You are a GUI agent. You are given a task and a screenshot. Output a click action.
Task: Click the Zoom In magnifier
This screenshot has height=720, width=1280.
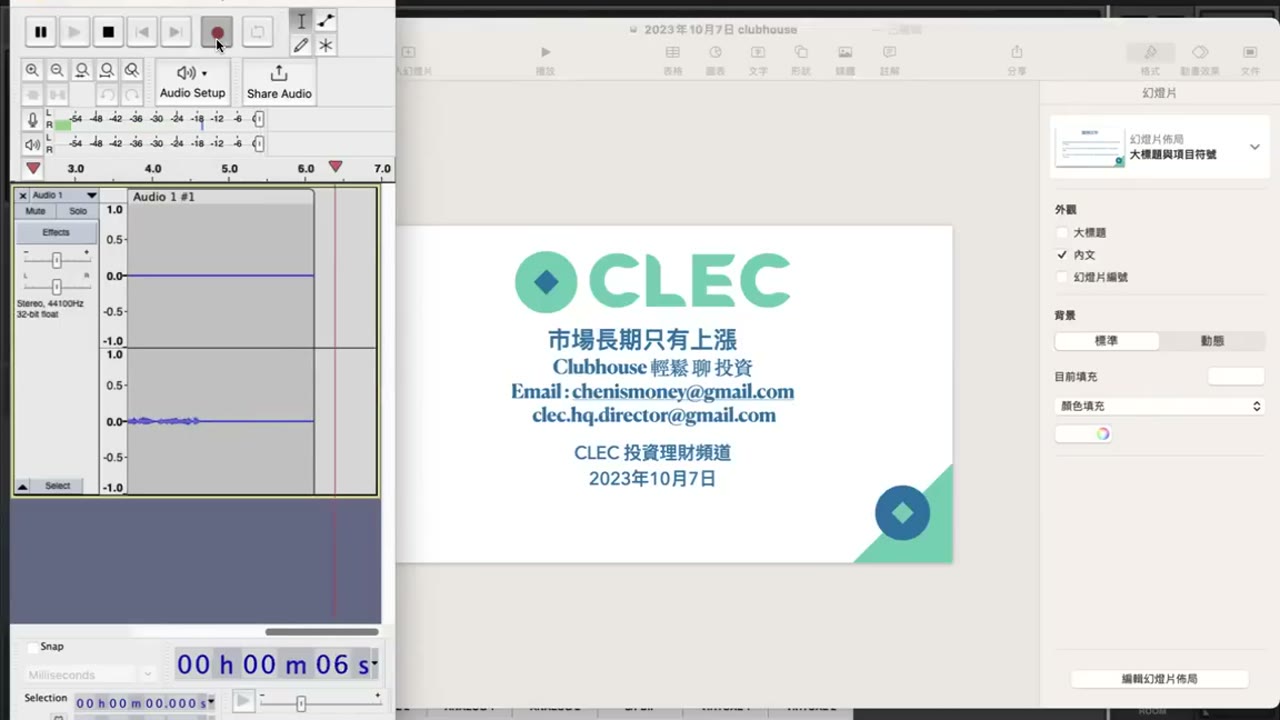(x=32, y=70)
